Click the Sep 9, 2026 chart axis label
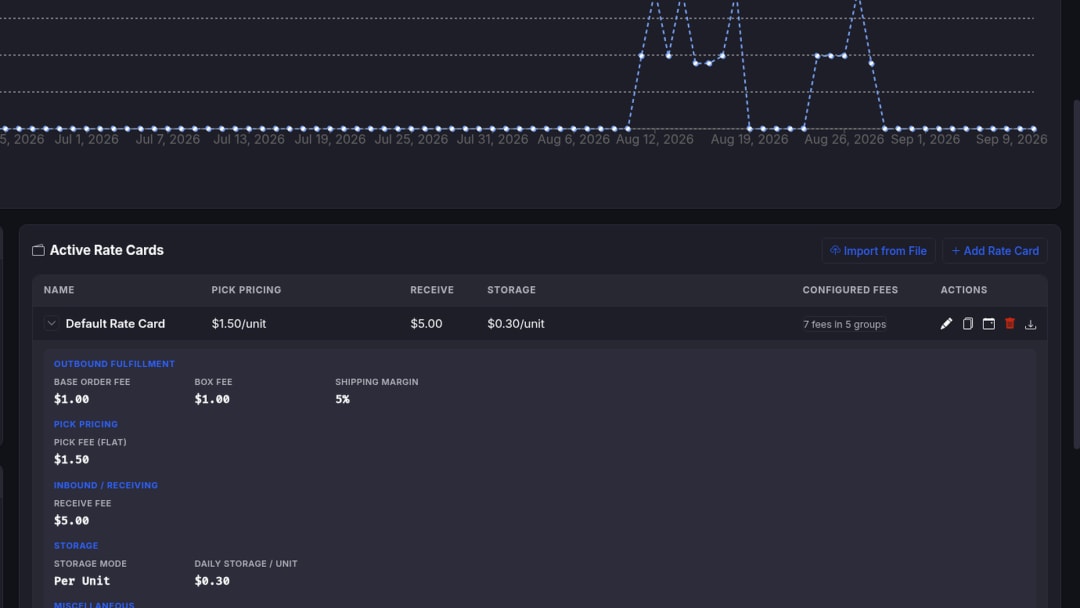Viewport: 1080px width, 608px height. 1011,139
